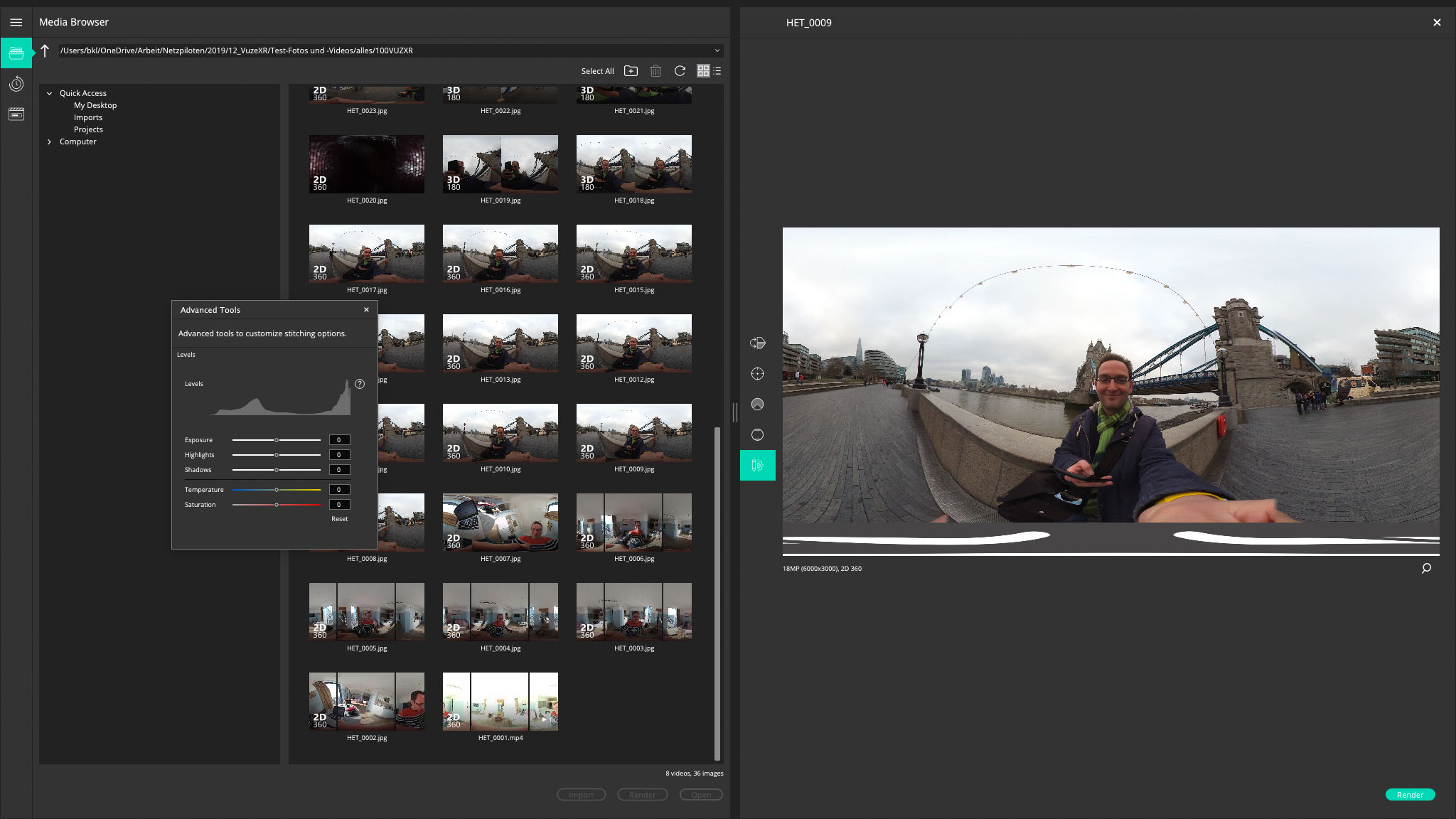The image size is (1456, 819).
Task: Select thumbnail HET_0020.jpg
Action: pyautogui.click(x=367, y=164)
